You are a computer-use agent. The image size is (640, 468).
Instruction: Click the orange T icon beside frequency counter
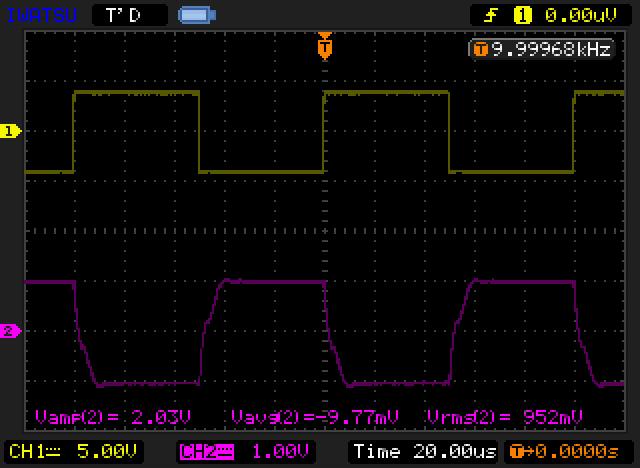pyautogui.click(x=480, y=50)
